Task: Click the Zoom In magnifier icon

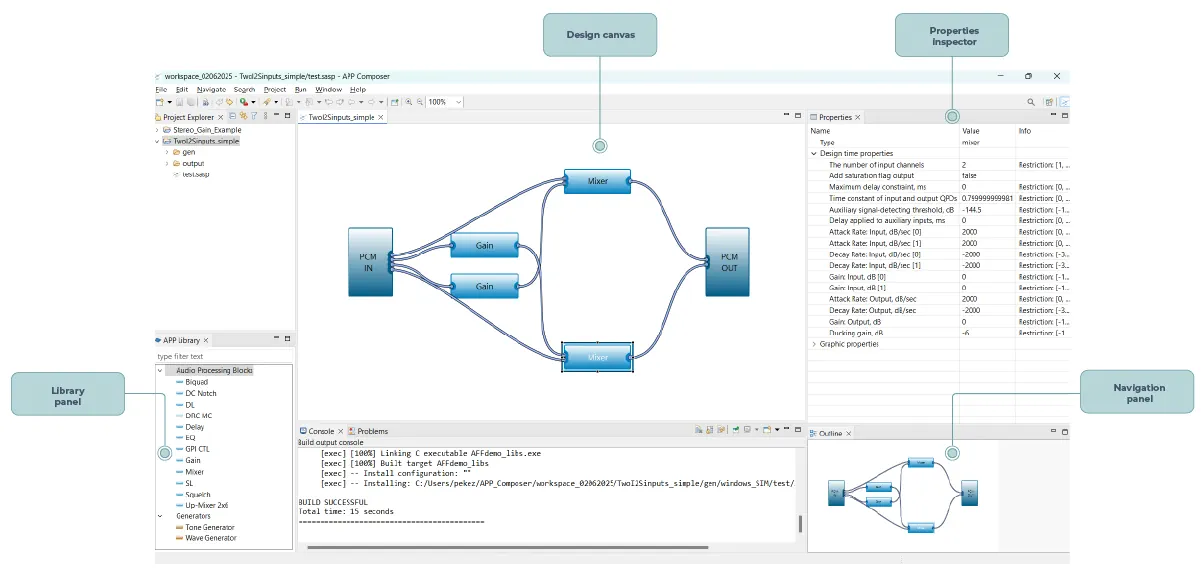Action: tap(409, 102)
